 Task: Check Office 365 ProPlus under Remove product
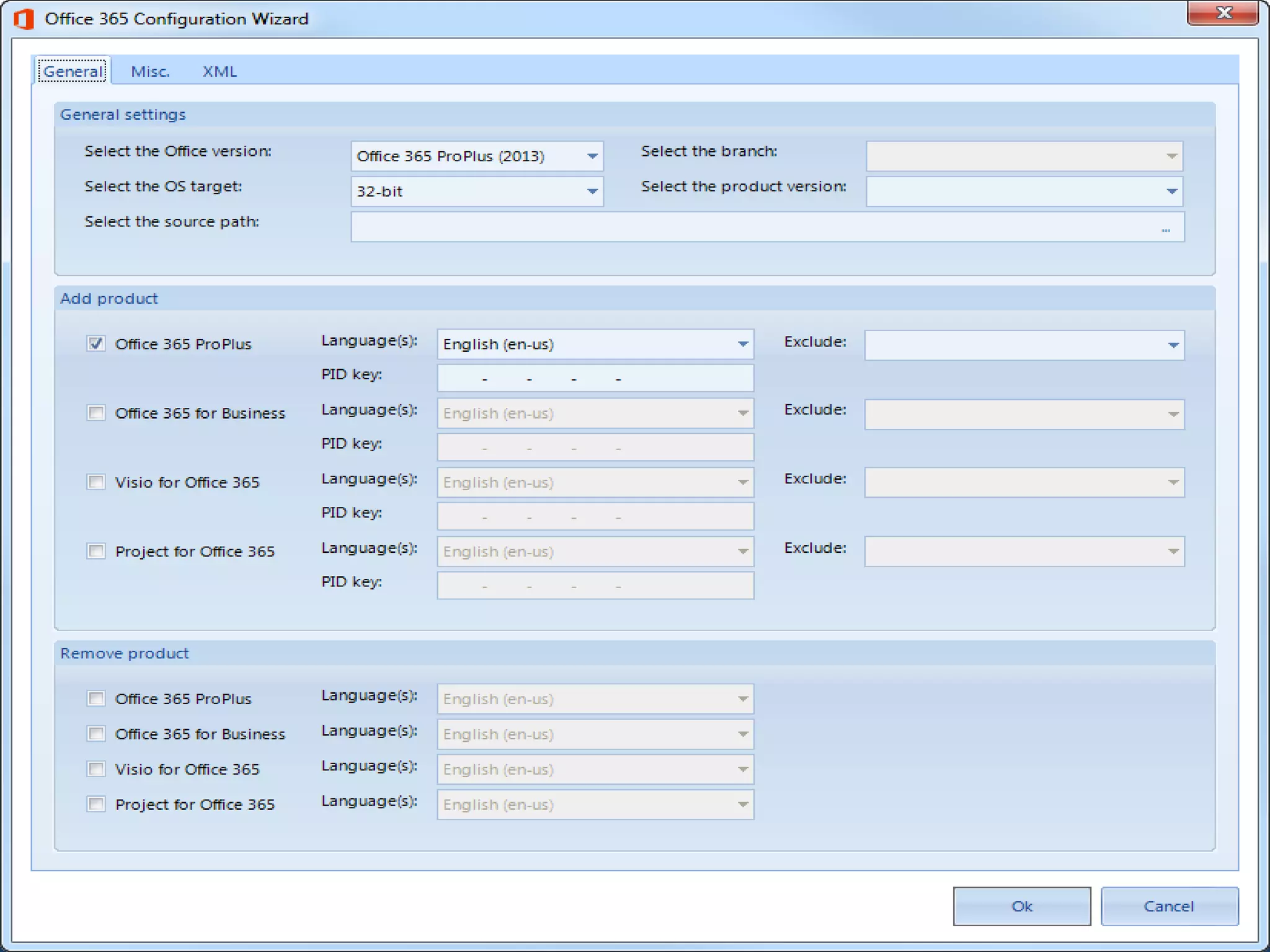[96, 699]
